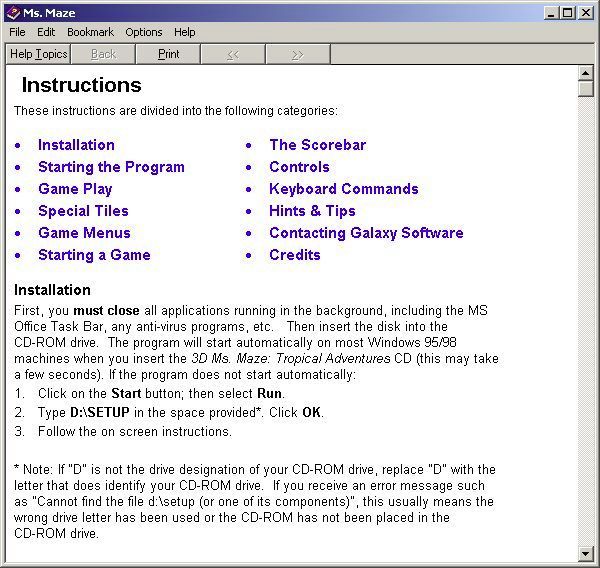Image resolution: width=600 pixels, height=568 pixels.
Task: Jump to the Game Play section
Action: [75, 189]
